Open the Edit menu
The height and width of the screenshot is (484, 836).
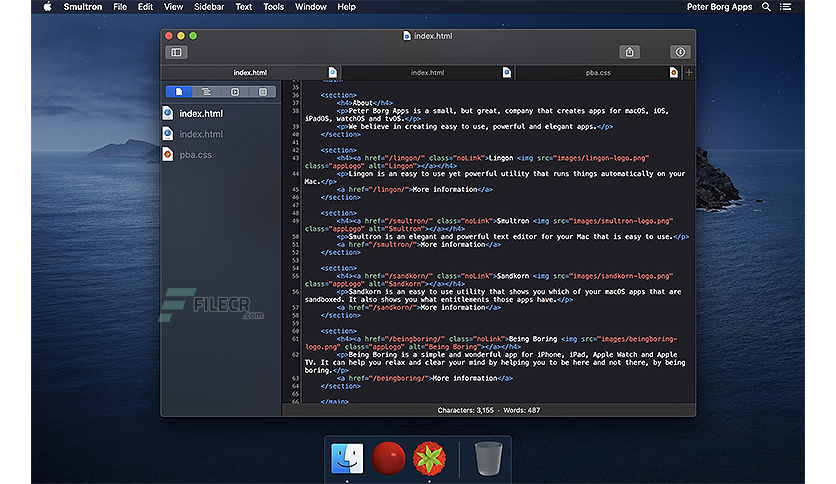point(145,7)
